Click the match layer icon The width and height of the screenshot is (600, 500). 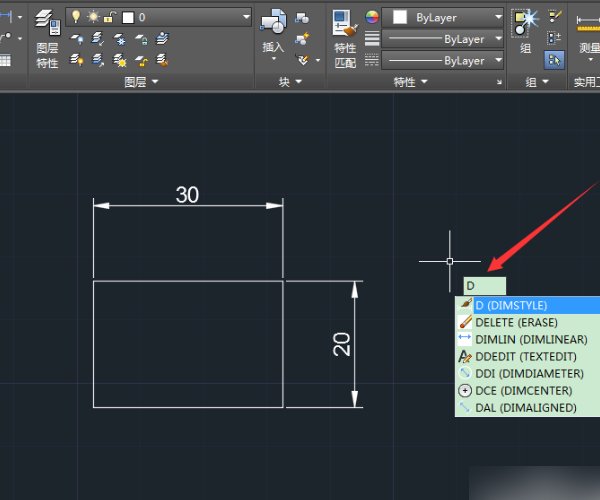162,60
